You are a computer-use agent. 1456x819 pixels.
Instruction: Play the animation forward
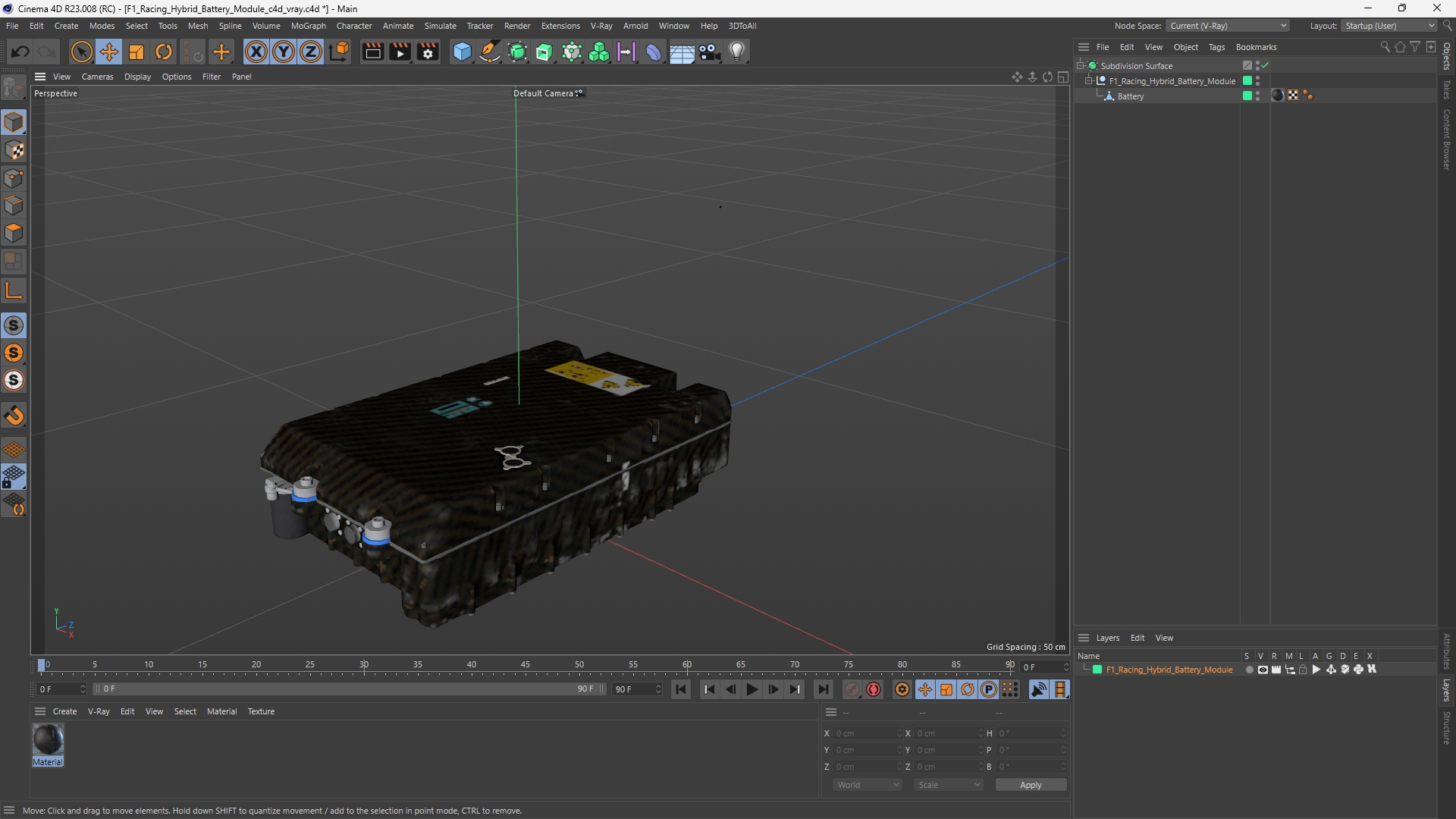click(752, 689)
